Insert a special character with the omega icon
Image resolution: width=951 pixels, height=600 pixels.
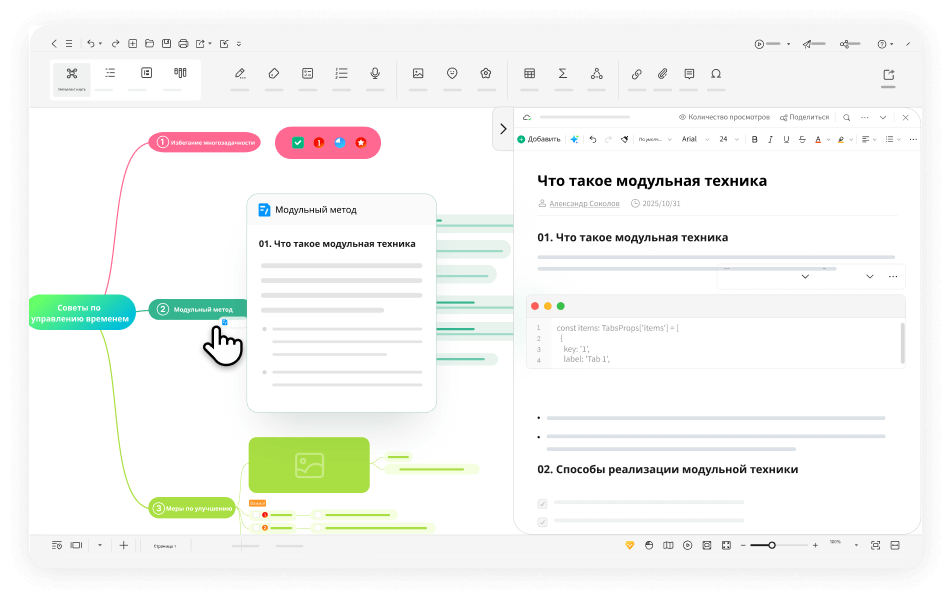pos(716,72)
